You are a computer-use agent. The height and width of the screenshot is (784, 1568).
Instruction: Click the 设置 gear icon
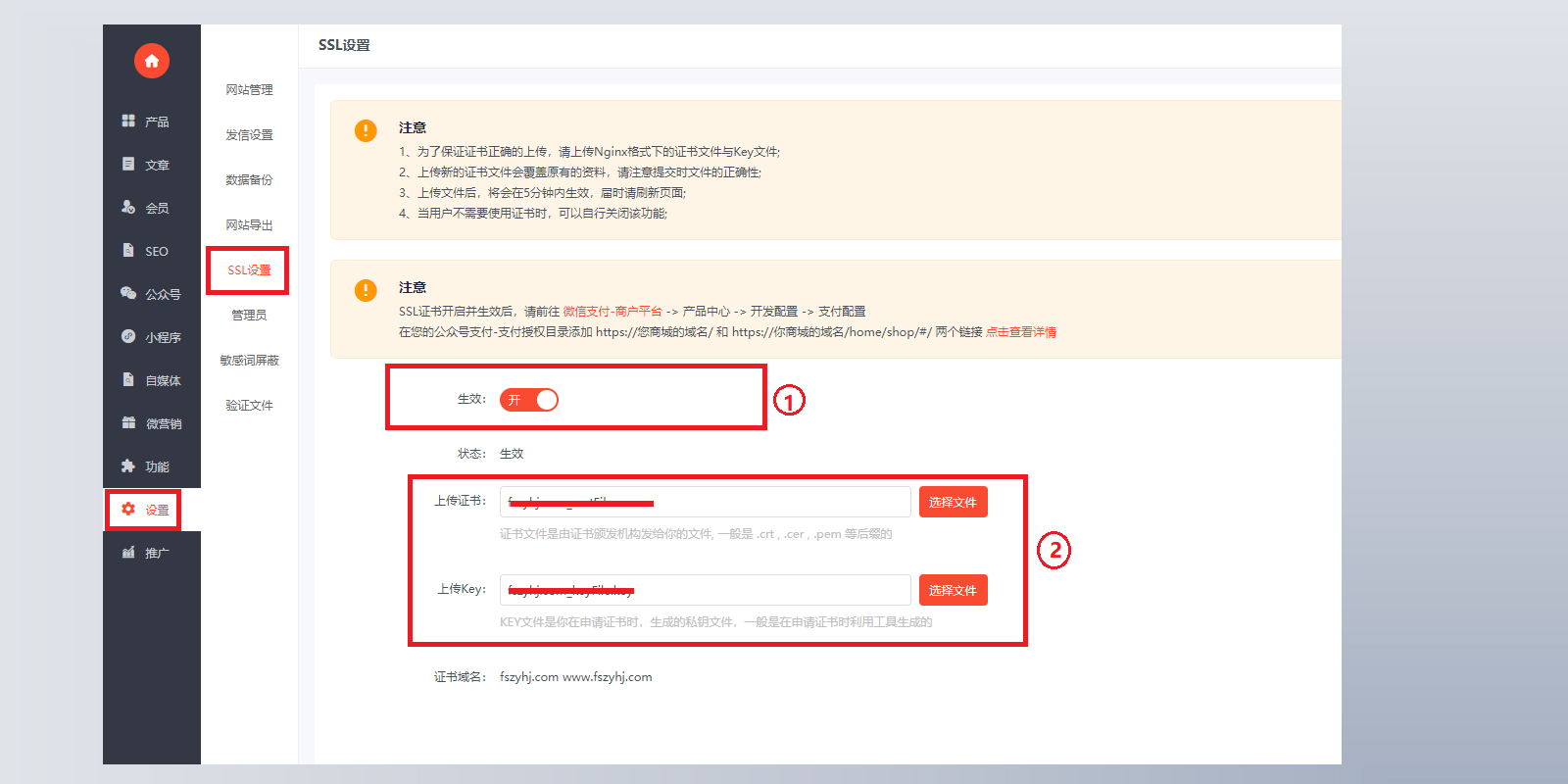[128, 509]
